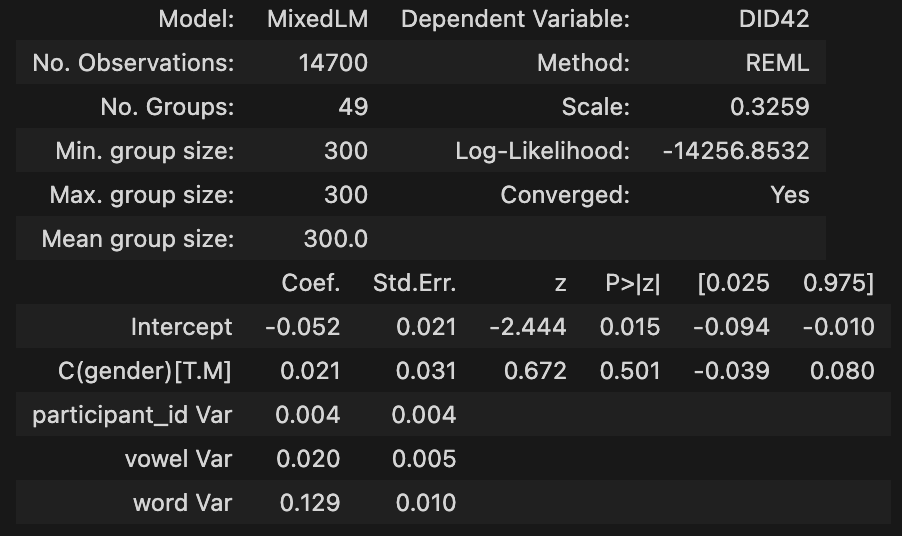This screenshot has width=902, height=536.
Task: Select the Intercept z value -2.444
Action: (528, 327)
